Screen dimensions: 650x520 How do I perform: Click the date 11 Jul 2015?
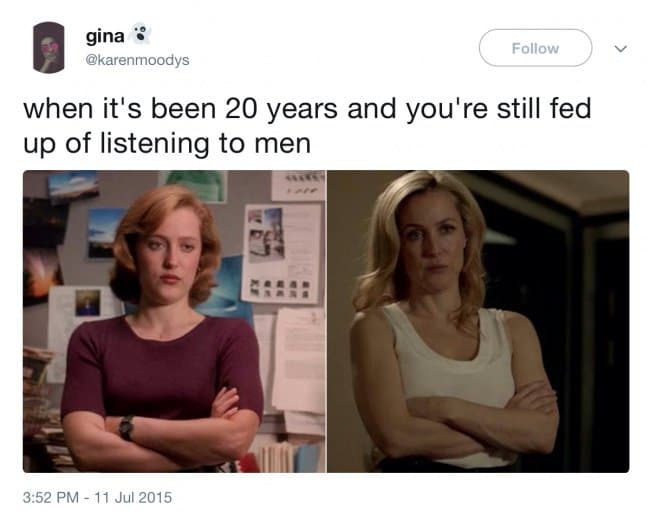pos(133,497)
